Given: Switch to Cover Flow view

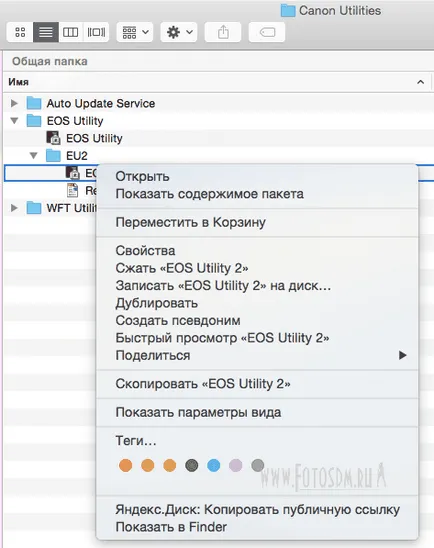Looking at the screenshot, I should 96,32.
